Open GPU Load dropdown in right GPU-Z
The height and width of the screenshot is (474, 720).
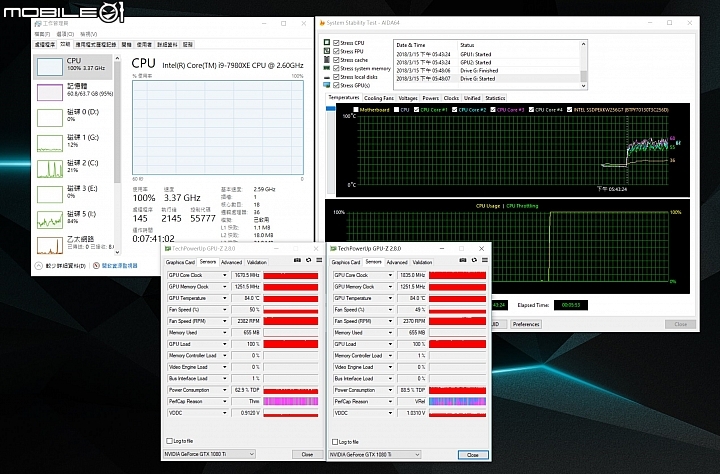[x=390, y=344]
